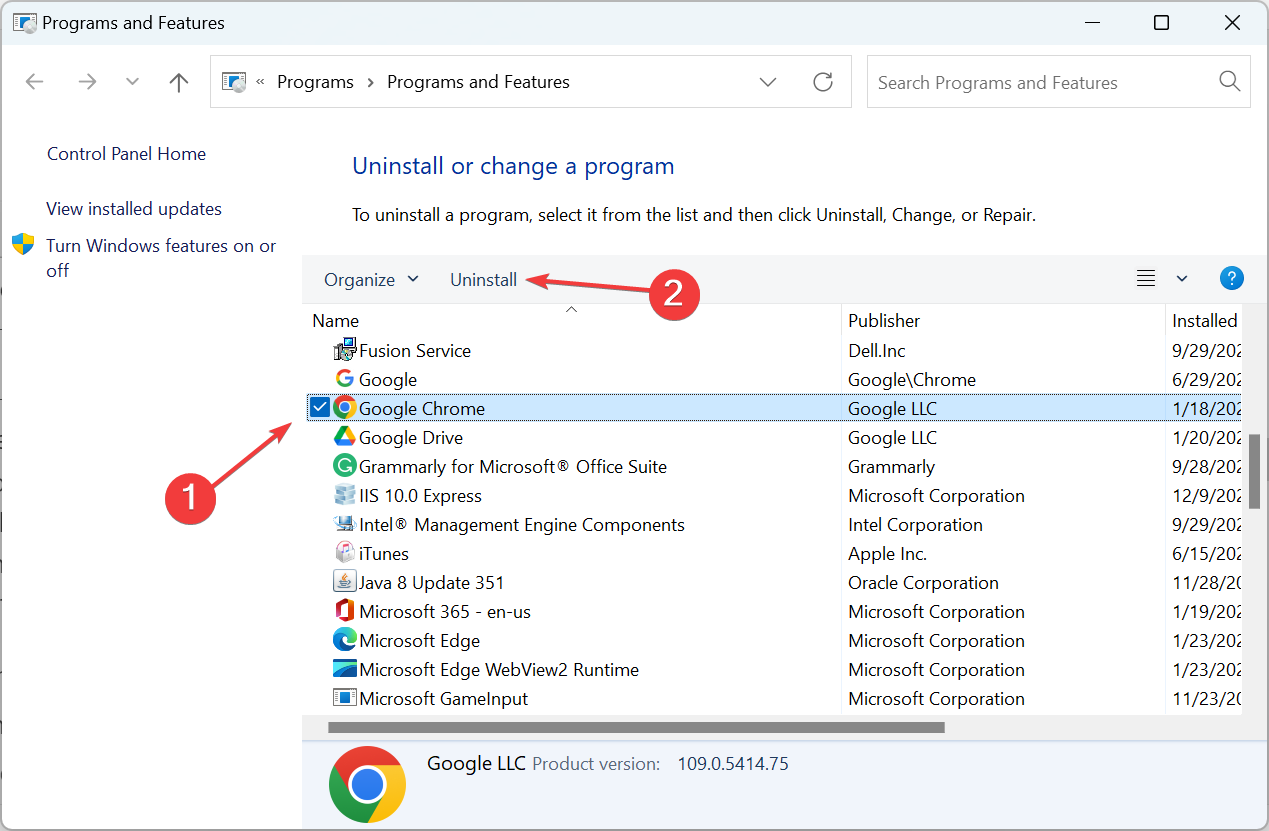The height and width of the screenshot is (831, 1269).
Task: Sort by the Installed On column header
Action: click(x=1204, y=321)
